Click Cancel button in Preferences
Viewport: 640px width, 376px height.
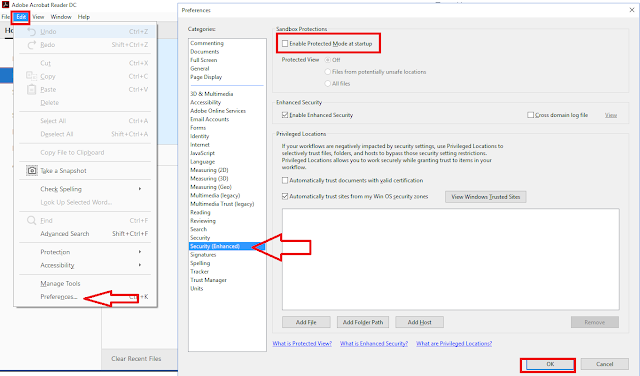tap(604, 364)
